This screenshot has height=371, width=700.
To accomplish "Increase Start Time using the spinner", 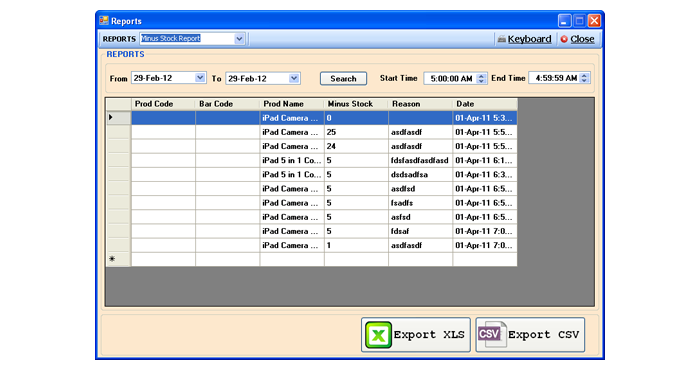I will (481, 76).
